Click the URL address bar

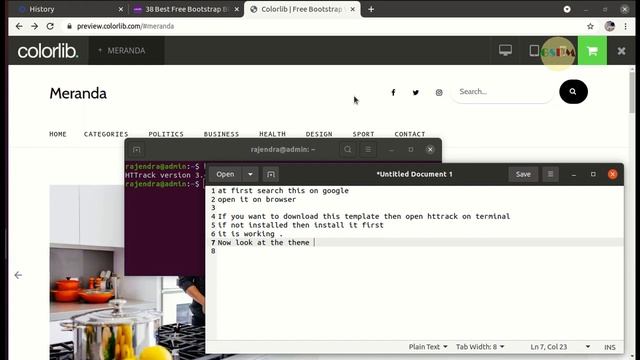pyautogui.click(x=322, y=26)
